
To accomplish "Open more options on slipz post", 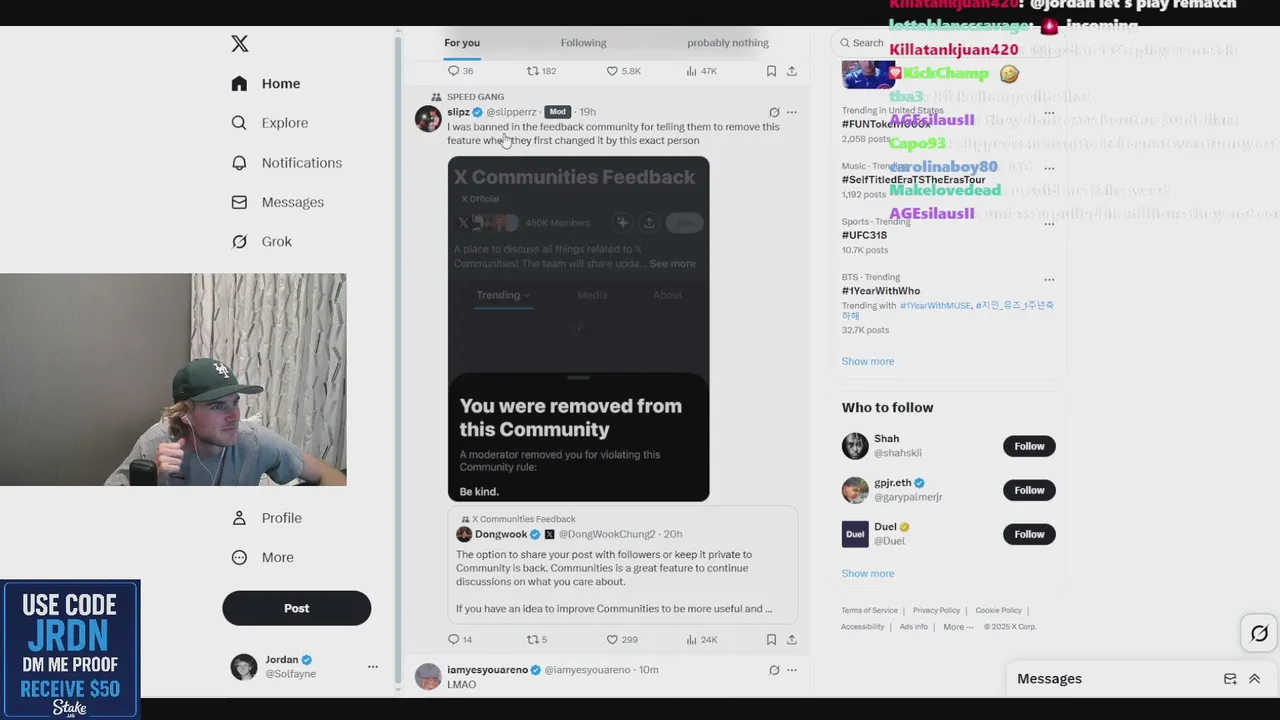I will click(x=792, y=112).
